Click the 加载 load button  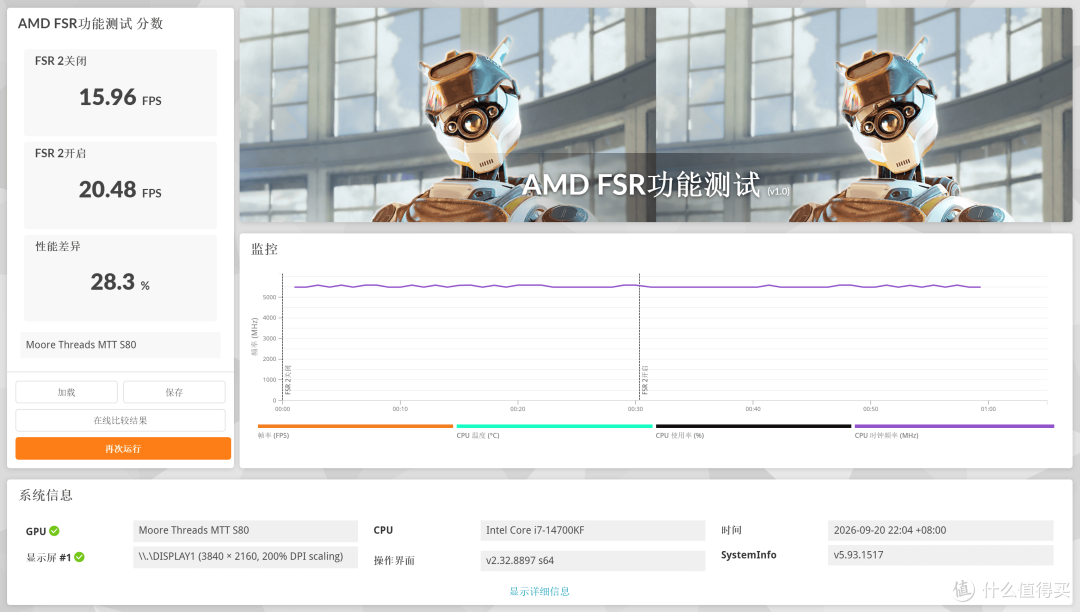pyautogui.click(x=66, y=392)
